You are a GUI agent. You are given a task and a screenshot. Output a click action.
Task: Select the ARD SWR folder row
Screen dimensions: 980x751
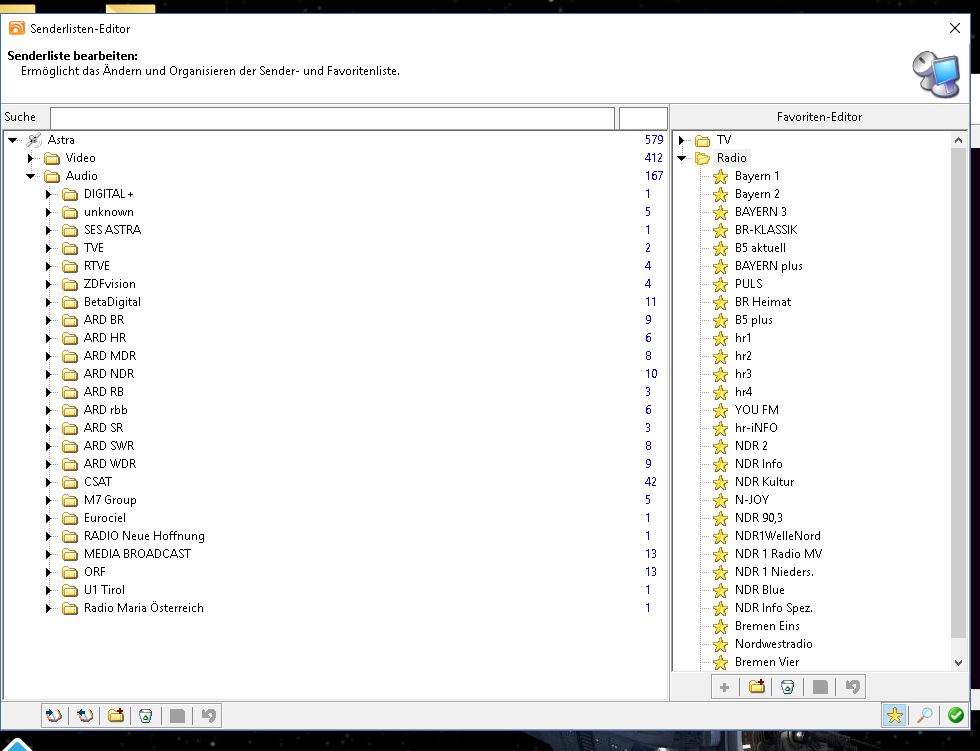tap(109, 446)
